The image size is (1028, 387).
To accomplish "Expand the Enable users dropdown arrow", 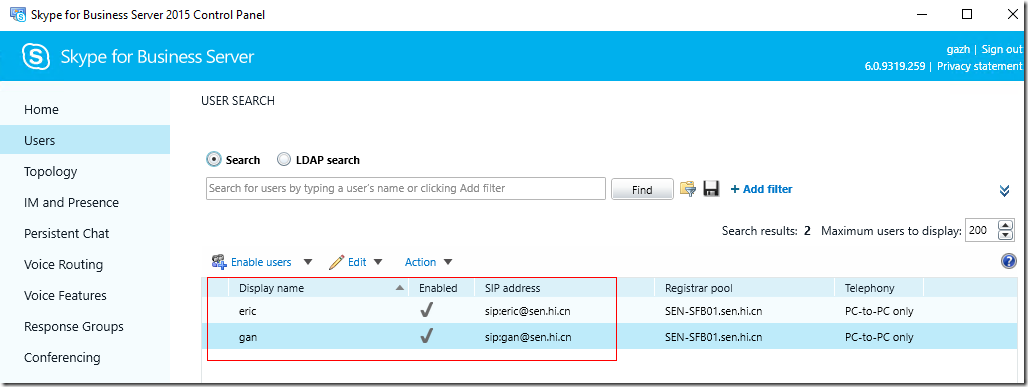I will tap(307, 262).
